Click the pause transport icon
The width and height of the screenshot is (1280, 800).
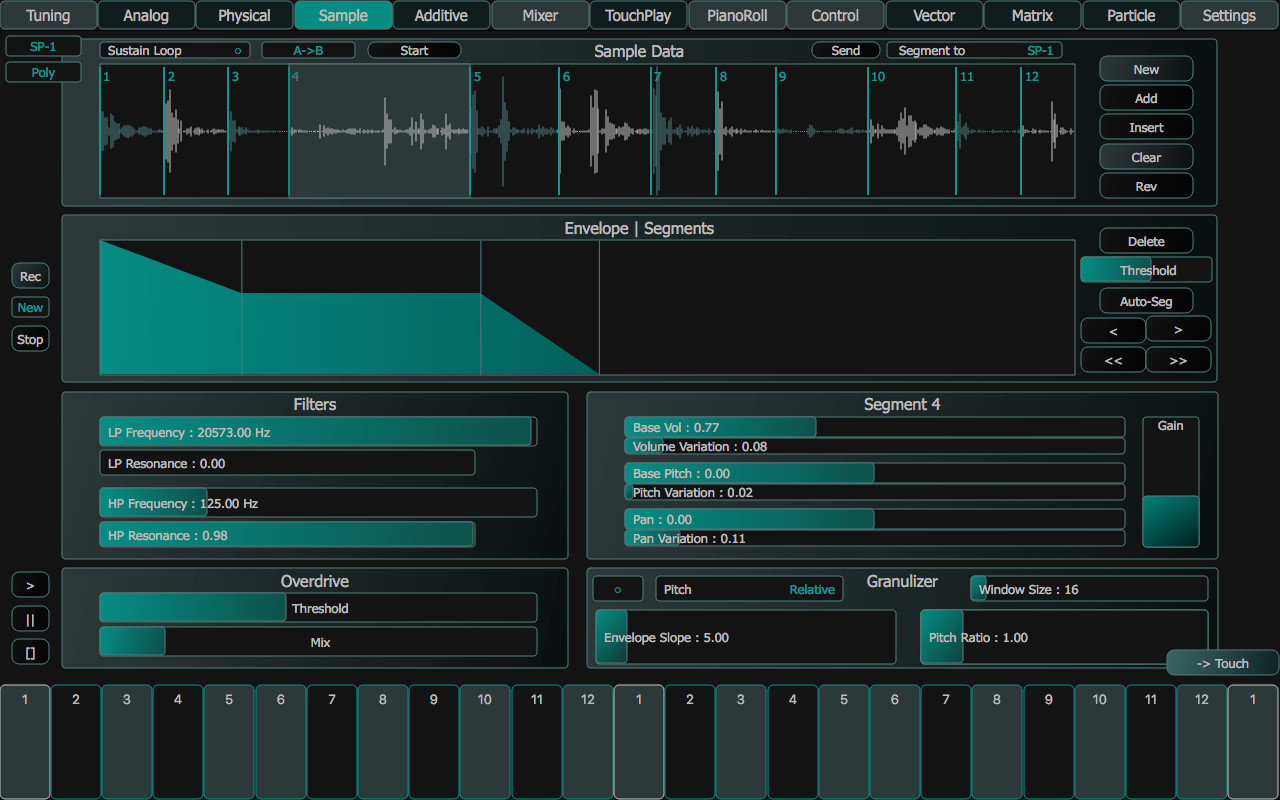[30, 618]
